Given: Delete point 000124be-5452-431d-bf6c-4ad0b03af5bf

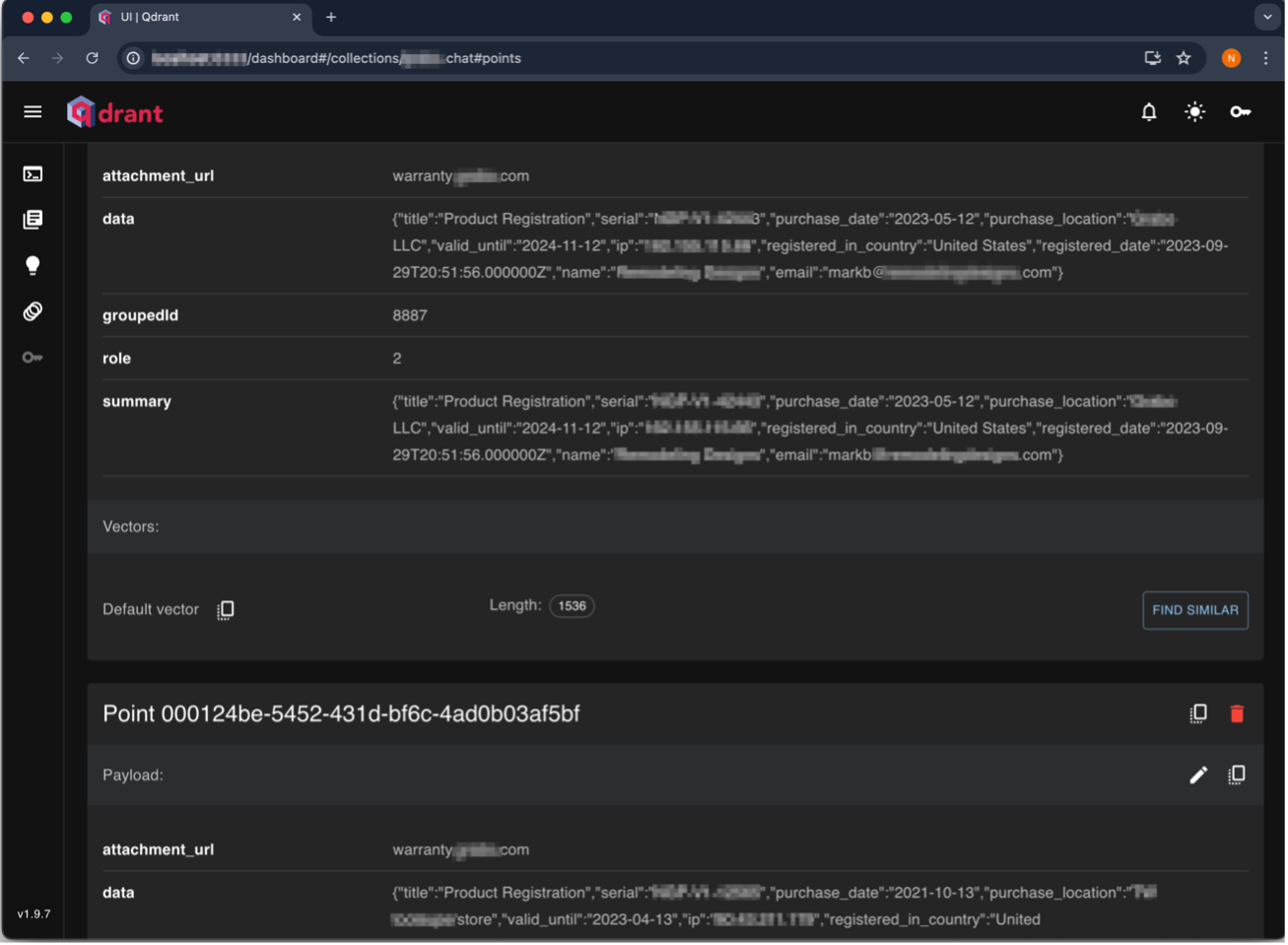Looking at the screenshot, I should click(x=1237, y=713).
